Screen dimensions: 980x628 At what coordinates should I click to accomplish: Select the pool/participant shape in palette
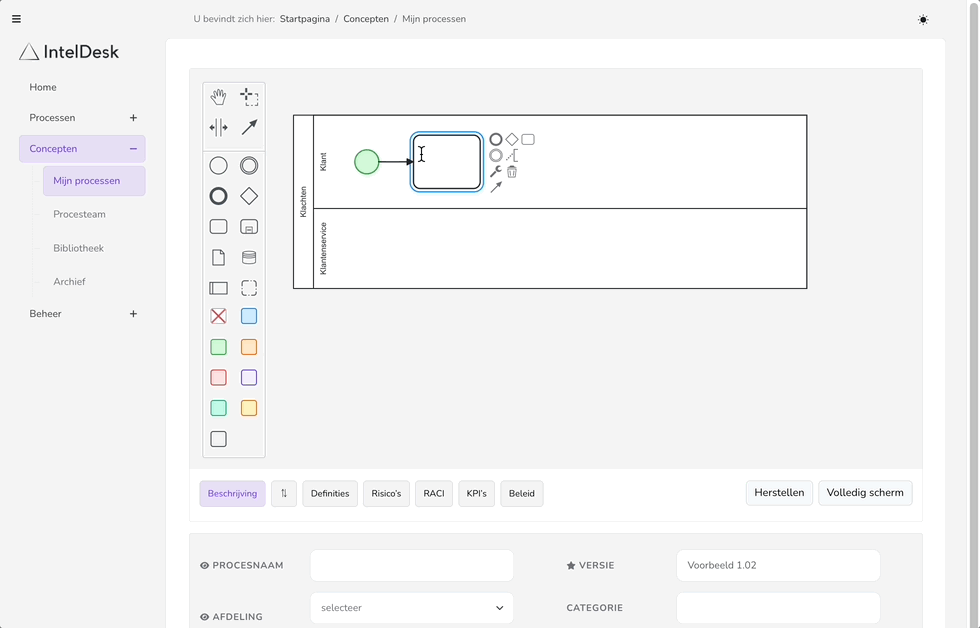pos(218,288)
